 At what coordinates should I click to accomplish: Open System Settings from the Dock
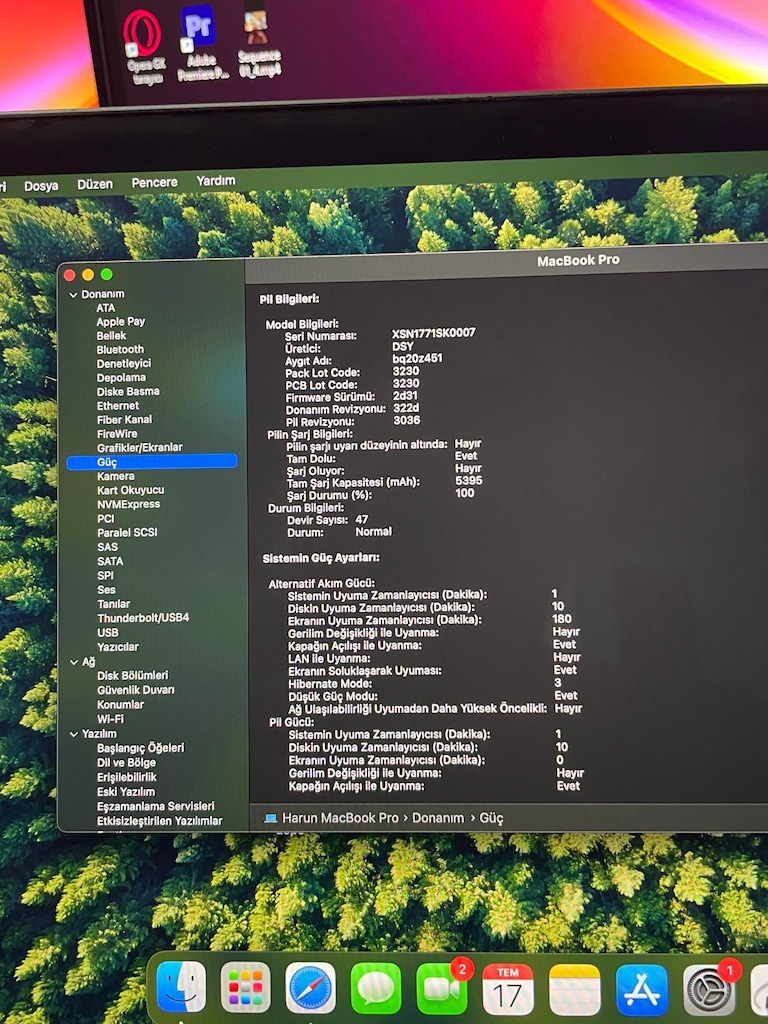point(709,992)
